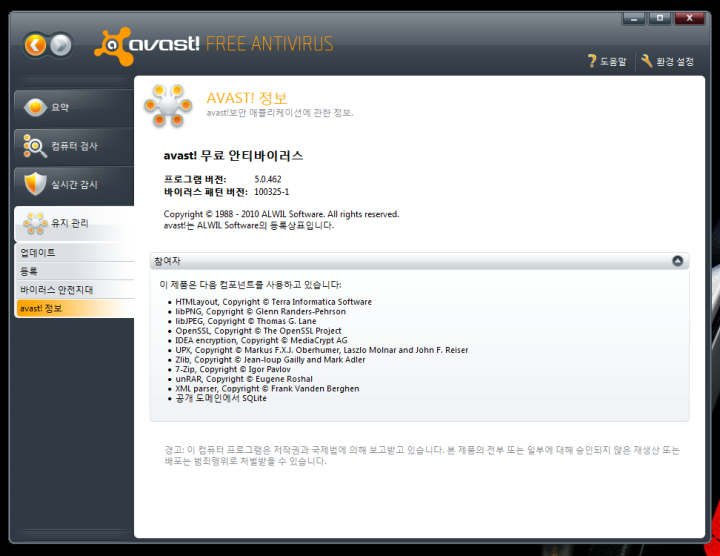
Task: Click the 요약 eye icon in sidebar
Action: (35, 107)
